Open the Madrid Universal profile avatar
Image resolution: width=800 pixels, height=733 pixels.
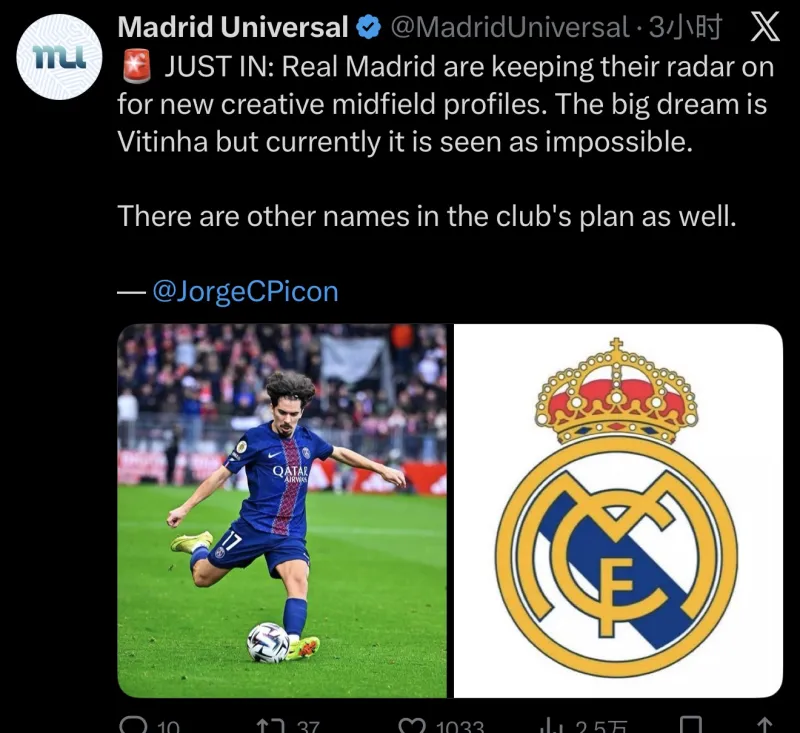click(x=59, y=57)
